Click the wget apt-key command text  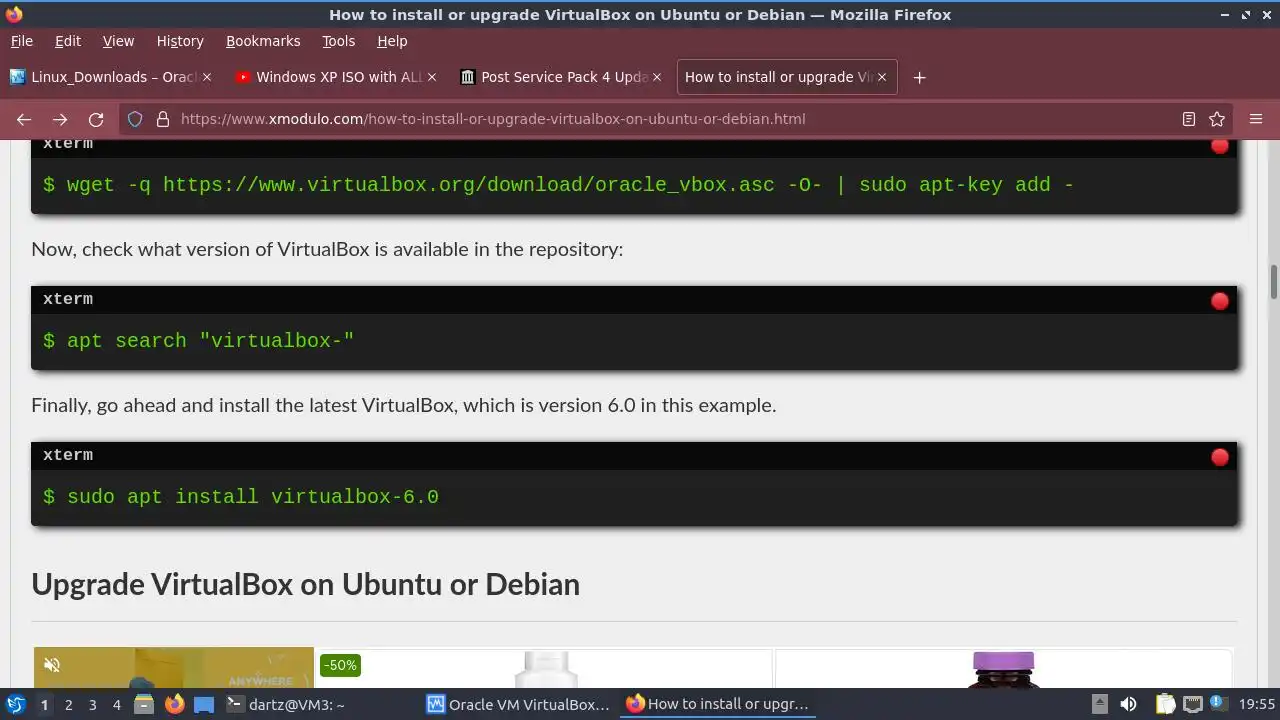pos(558,185)
